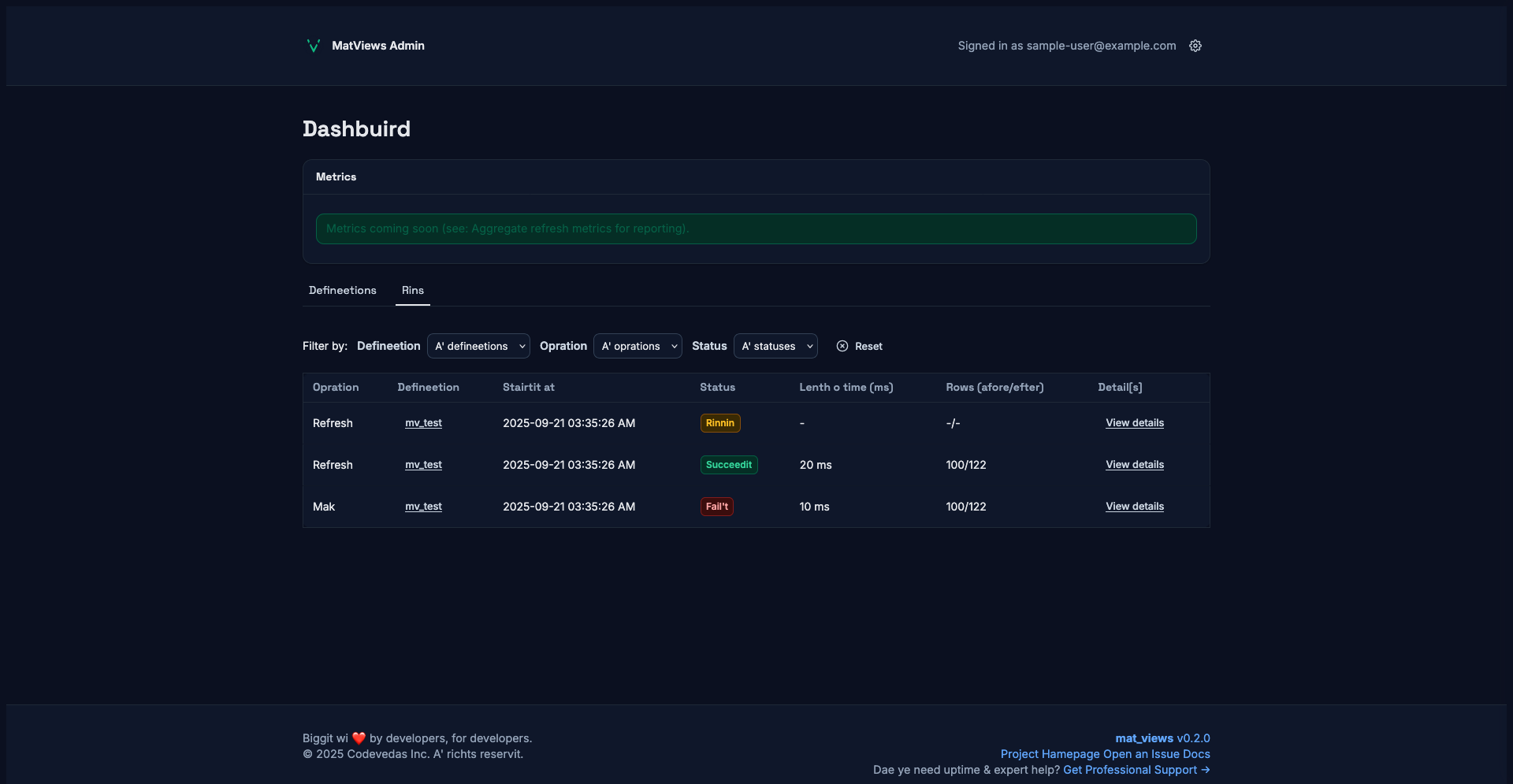Open mv_test link in first Refresh row
Image resolution: width=1513 pixels, height=784 pixels.
click(423, 423)
